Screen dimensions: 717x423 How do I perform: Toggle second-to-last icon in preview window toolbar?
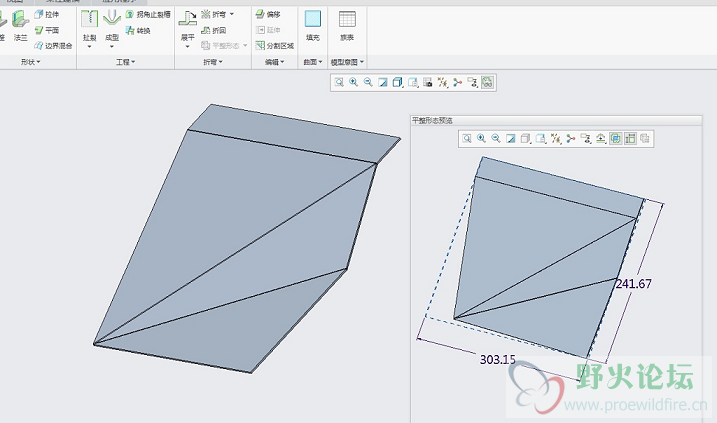click(x=631, y=138)
